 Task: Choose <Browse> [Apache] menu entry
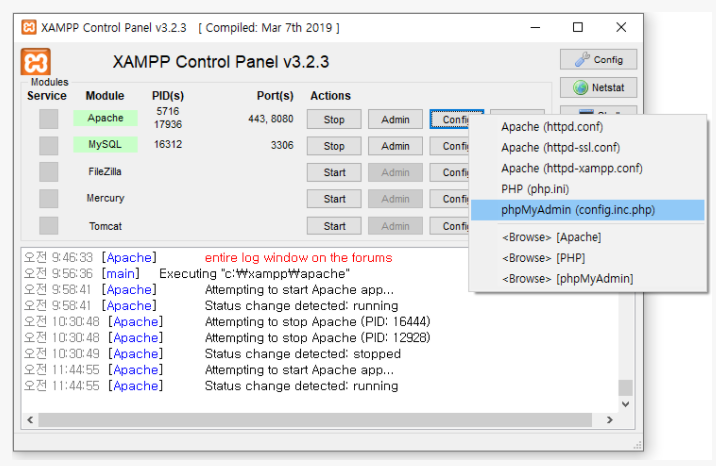[588, 237]
